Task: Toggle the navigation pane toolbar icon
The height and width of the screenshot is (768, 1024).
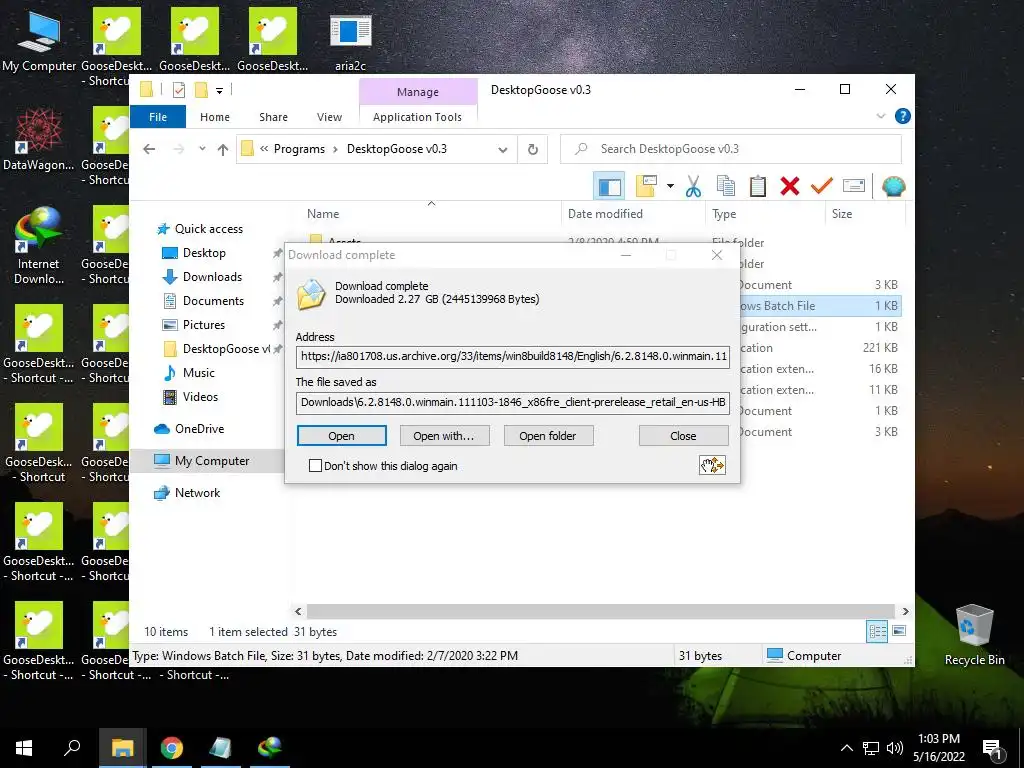Action: (609, 187)
